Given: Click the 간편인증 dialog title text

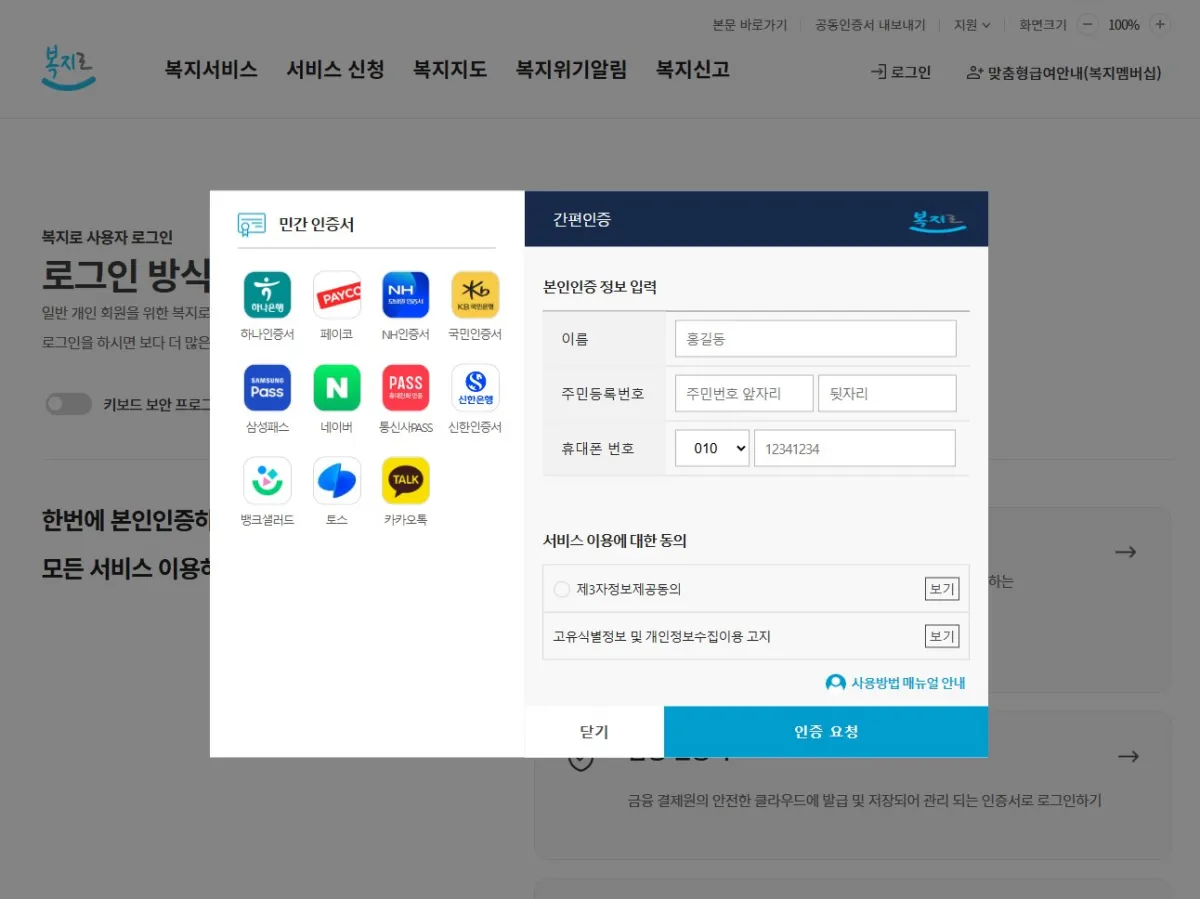Looking at the screenshot, I should 582,220.
